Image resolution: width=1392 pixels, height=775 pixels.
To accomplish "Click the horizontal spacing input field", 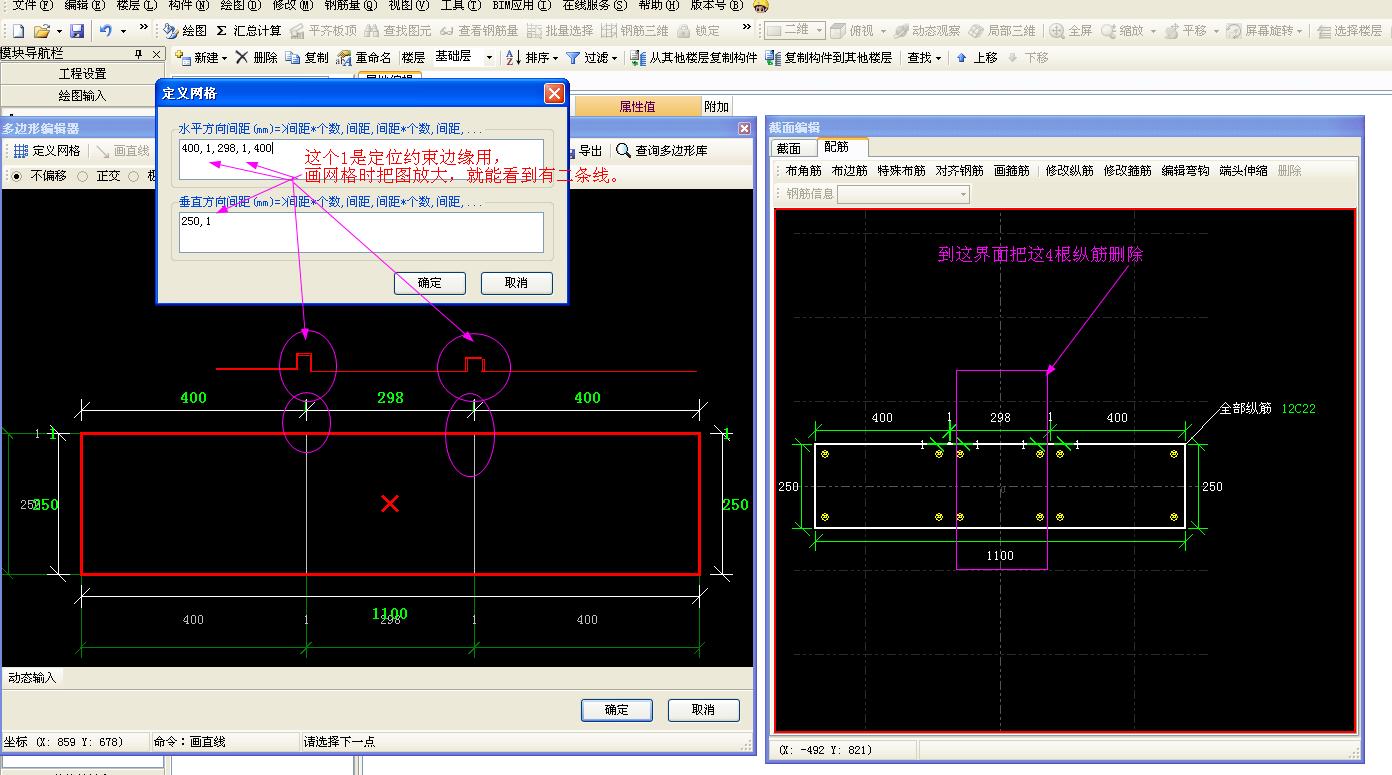I will pyautogui.click(x=361, y=160).
